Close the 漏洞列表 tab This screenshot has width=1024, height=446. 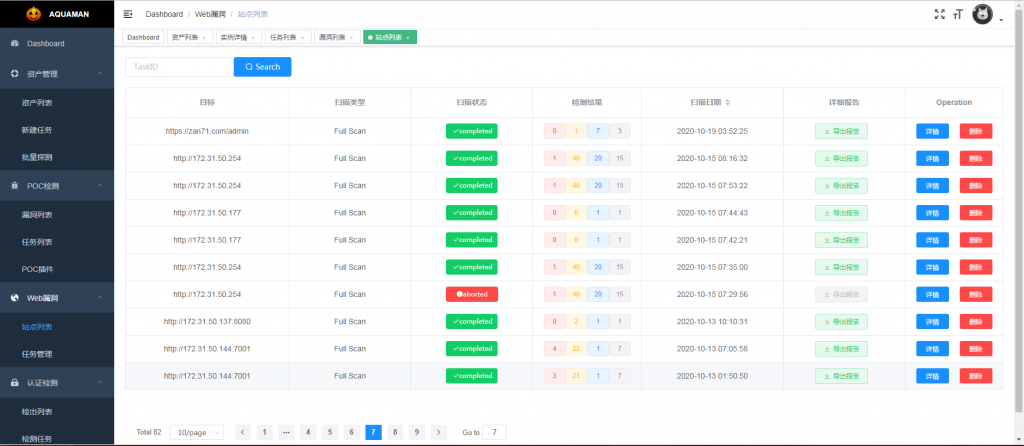351,38
